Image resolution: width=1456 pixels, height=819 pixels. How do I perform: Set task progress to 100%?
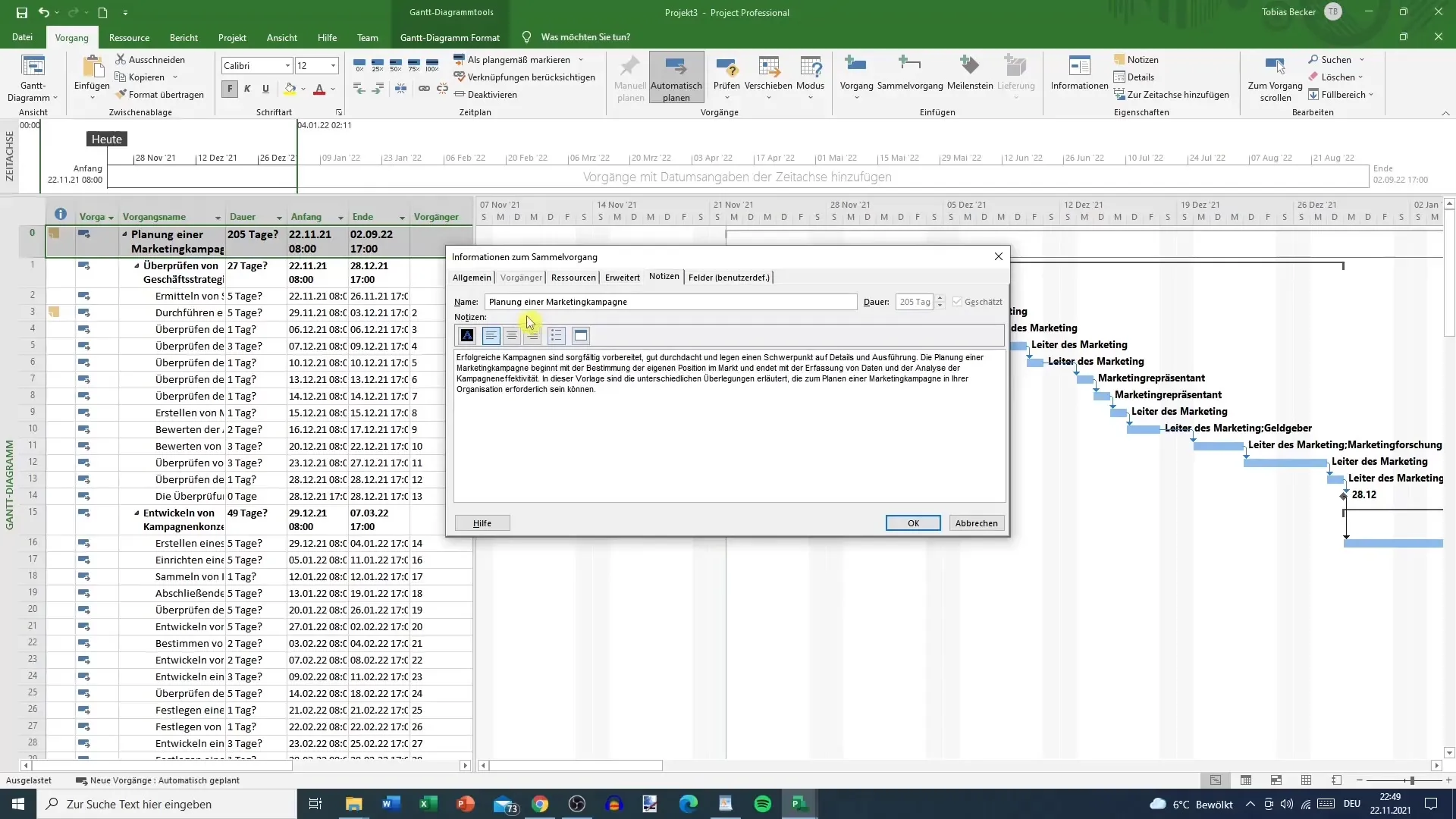pyautogui.click(x=432, y=65)
